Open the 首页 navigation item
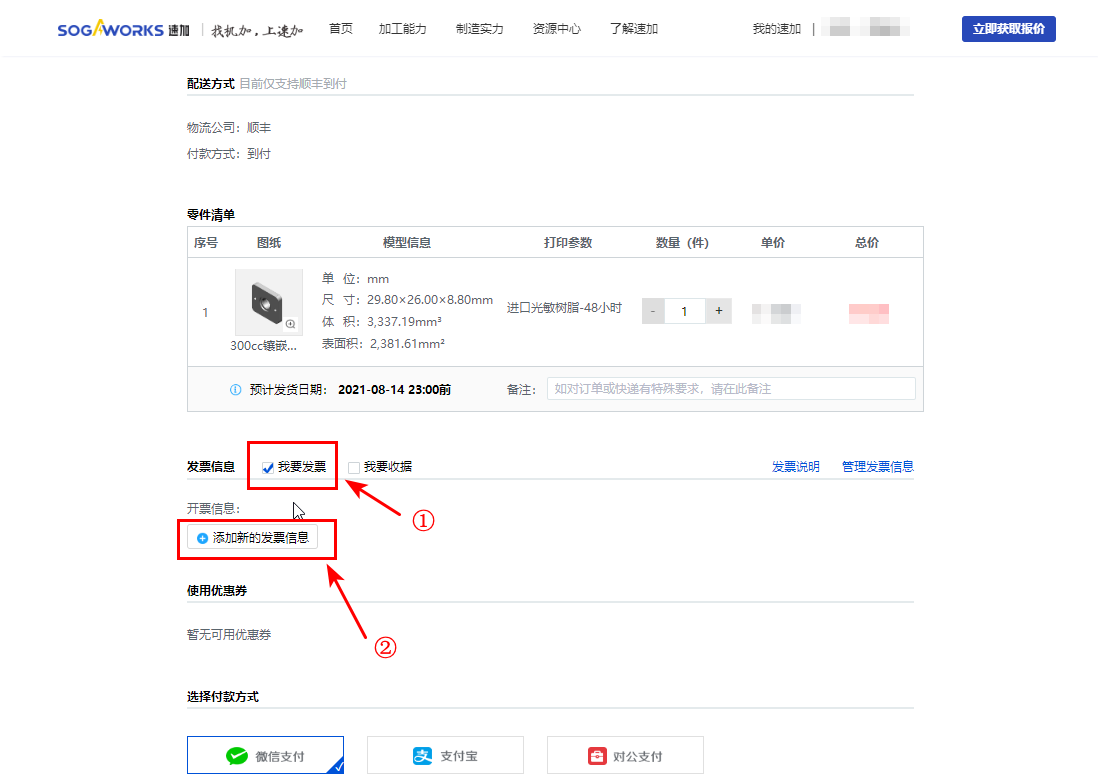The height and width of the screenshot is (784, 1098). click(x=340, y=29)
